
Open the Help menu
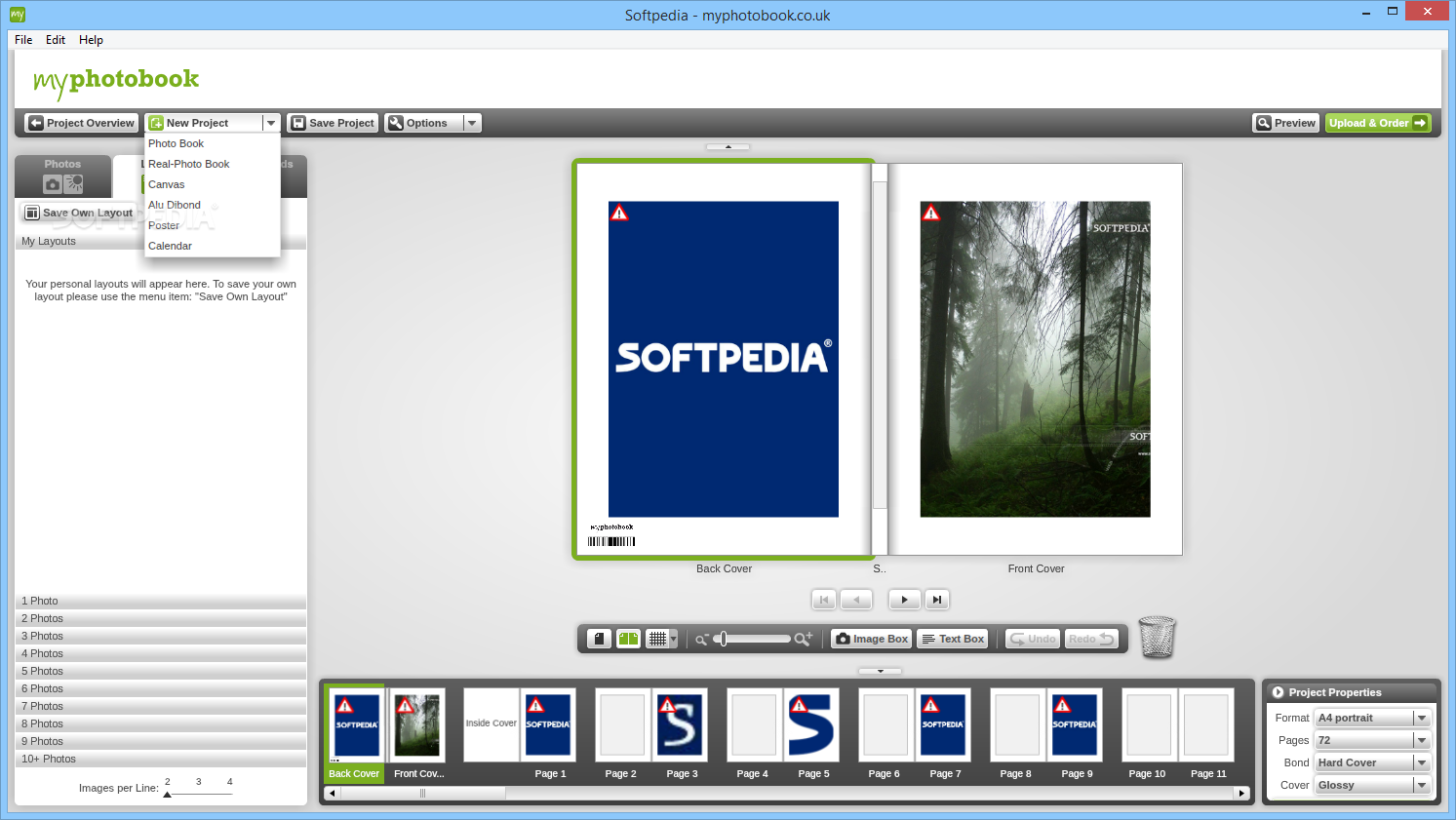click(x=91, y=40)
